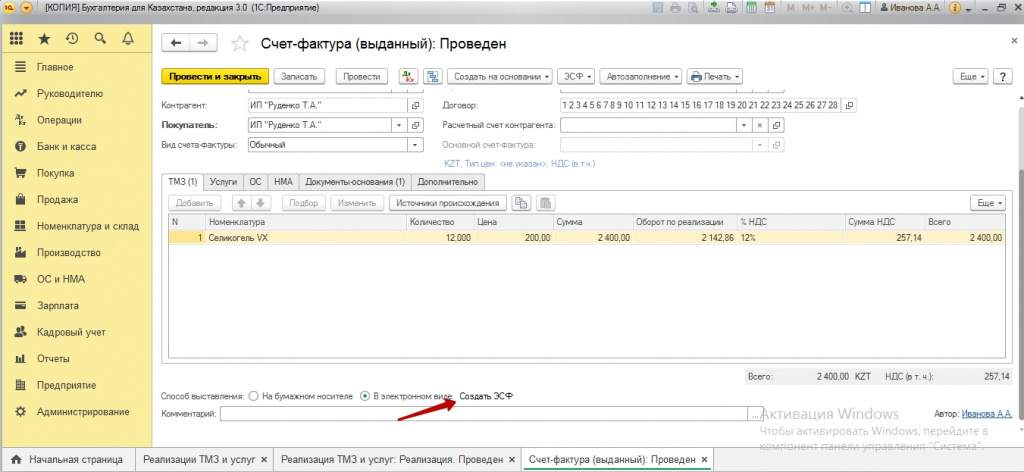
Task: Expand the ЭСФ dropdown menu
Action: click(x=576, y=76)
